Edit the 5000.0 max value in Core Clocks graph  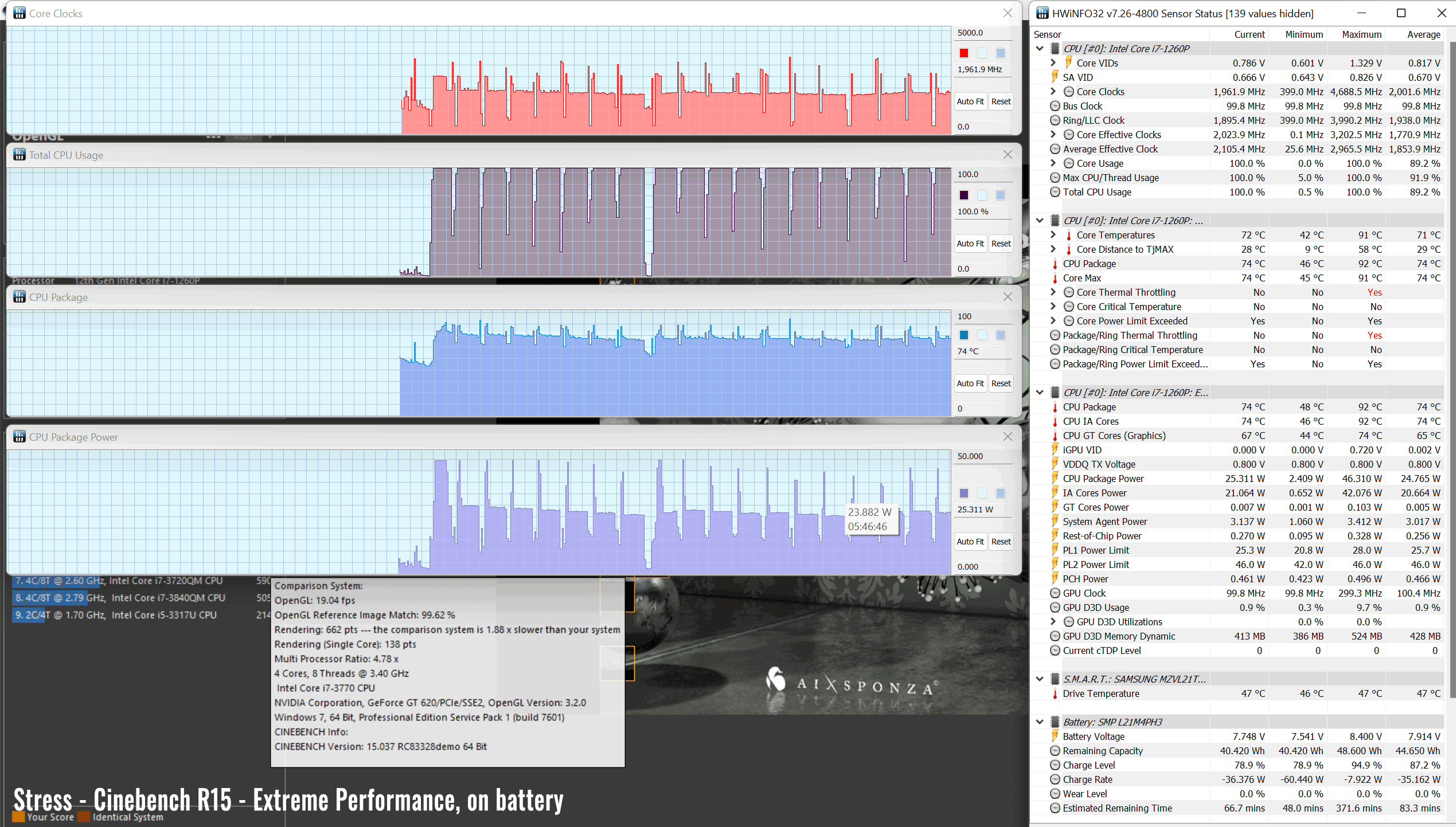tap(983, 33)
